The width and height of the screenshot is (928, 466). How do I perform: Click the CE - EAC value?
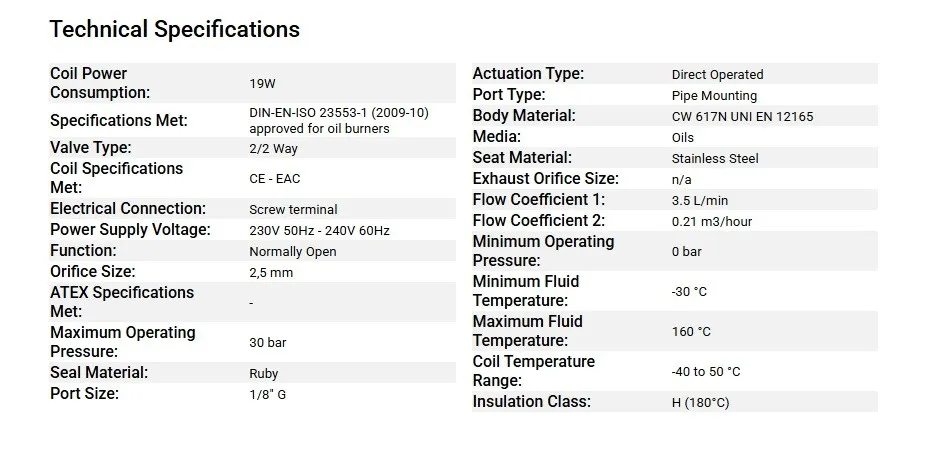click(273, 179)
